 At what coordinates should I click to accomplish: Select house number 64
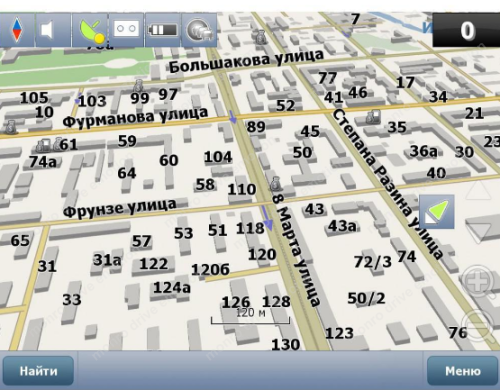(127, 173)
